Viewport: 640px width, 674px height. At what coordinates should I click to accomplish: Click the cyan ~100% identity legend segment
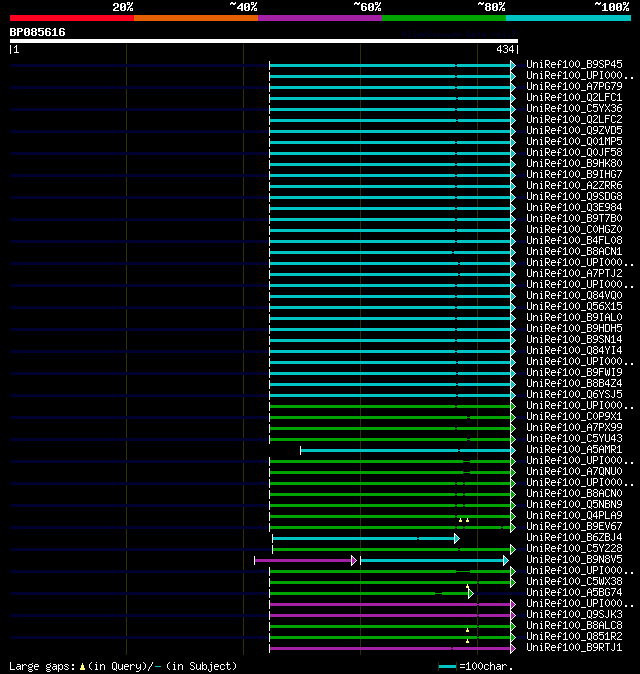pos(568,18)
